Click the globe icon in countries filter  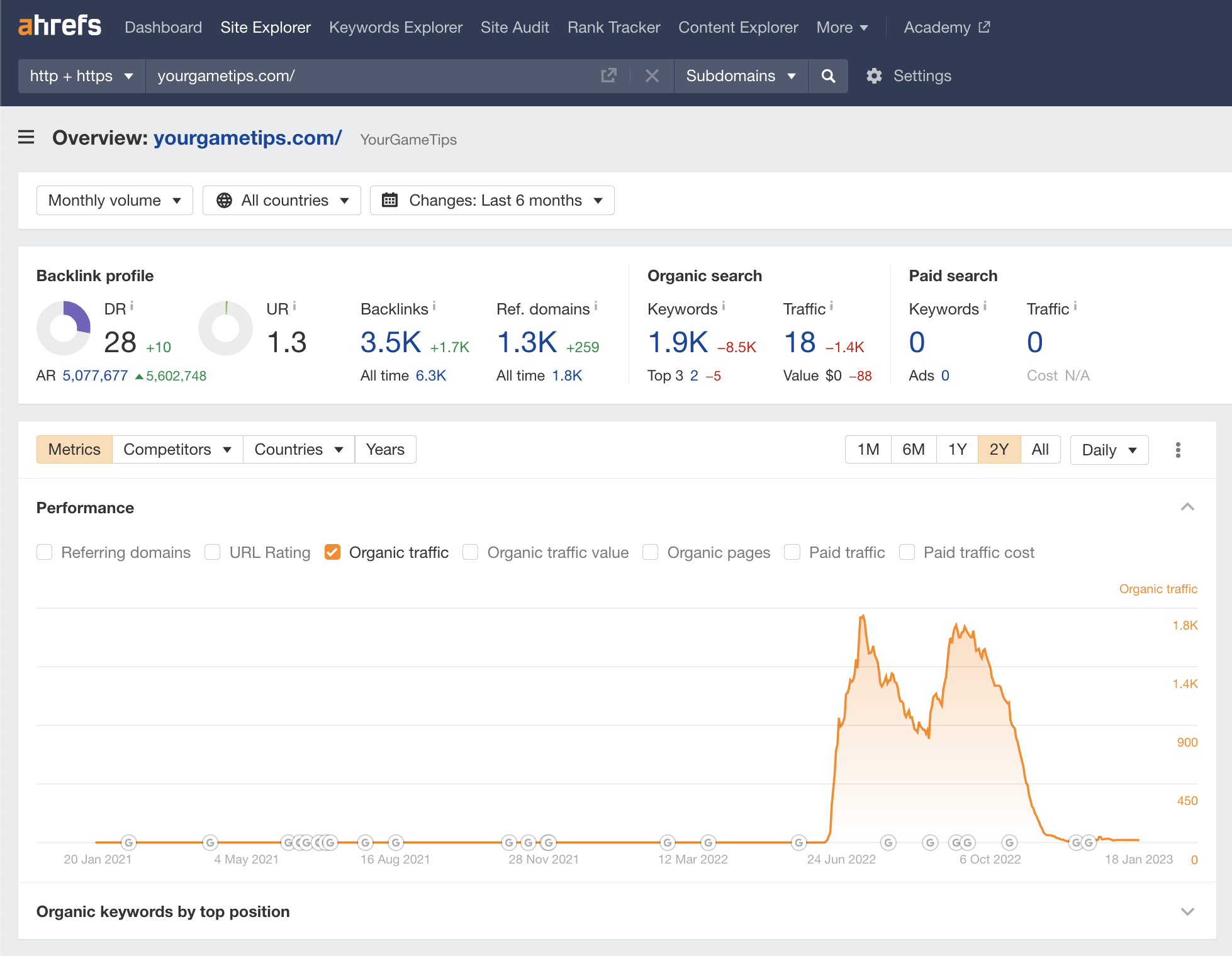225,200
